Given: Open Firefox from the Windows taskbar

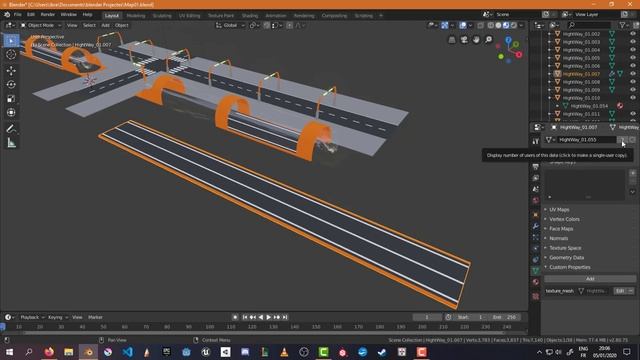Looking at the screenshot, I should click(x=49, y=352).
